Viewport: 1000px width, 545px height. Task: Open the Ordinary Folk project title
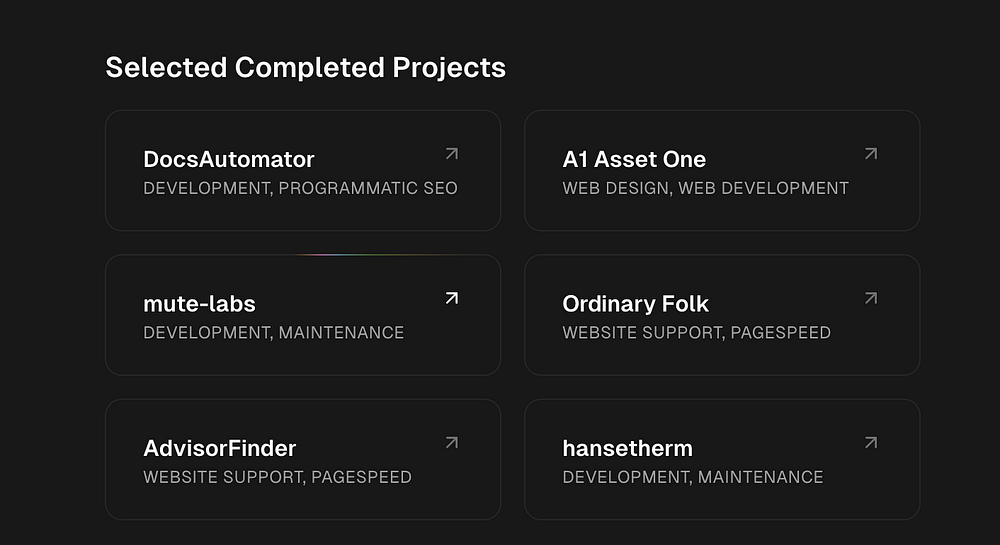[636, 303]
